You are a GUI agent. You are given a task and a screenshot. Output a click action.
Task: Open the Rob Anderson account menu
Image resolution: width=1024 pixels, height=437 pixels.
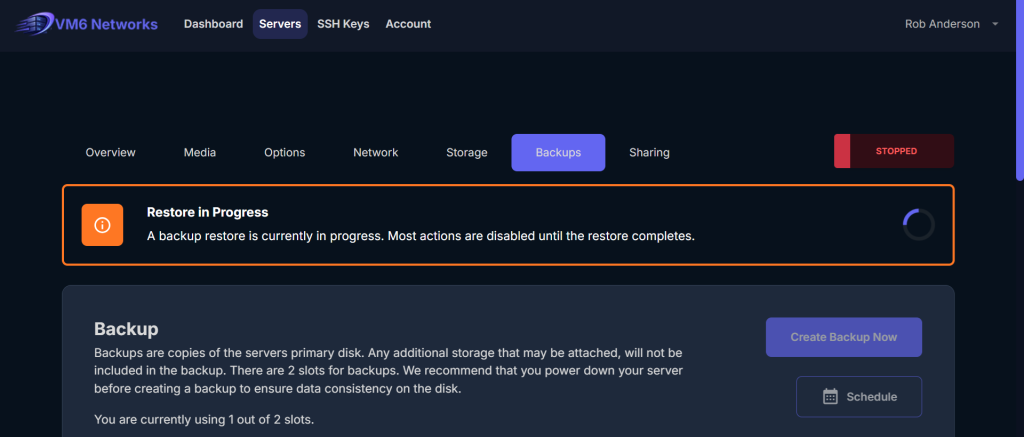coord(943,24)
